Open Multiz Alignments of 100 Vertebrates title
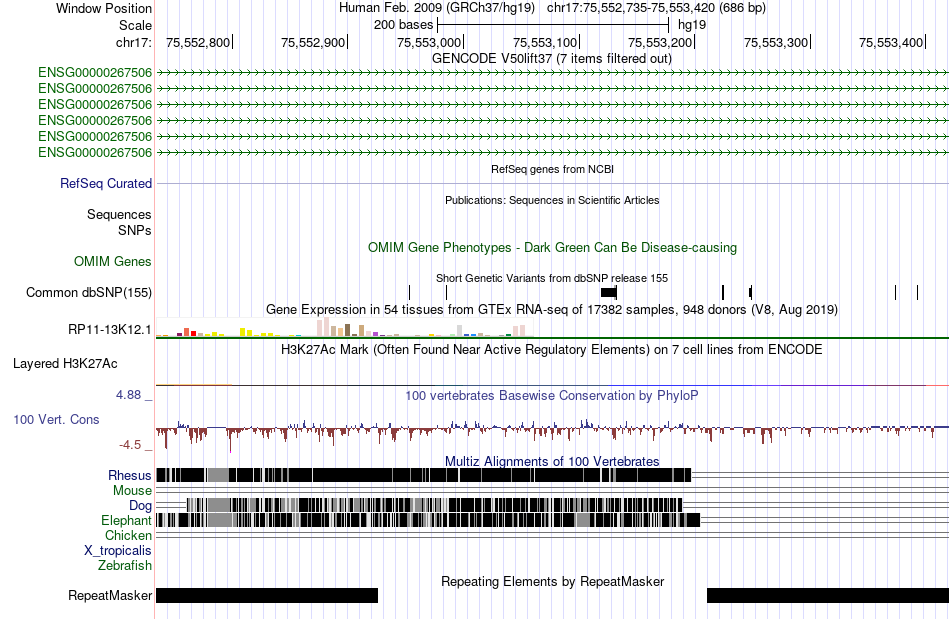The width and height of the screenshot is (950, 619). [552, 462]
